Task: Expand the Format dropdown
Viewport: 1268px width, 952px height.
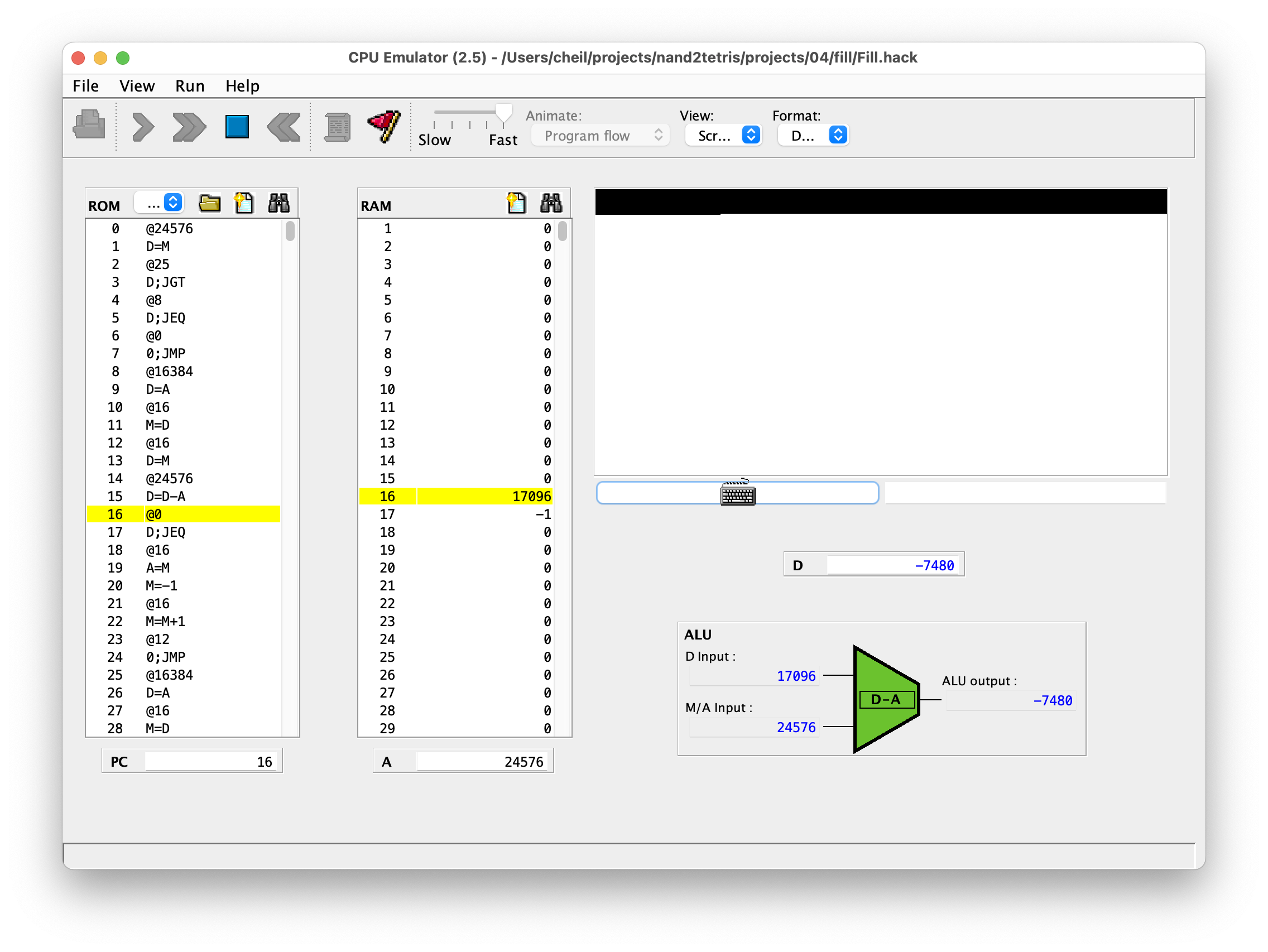Action: click(813, 136)
